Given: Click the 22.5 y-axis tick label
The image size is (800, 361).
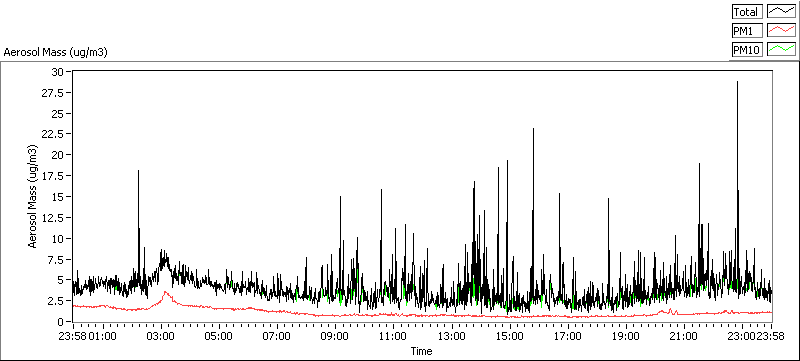Looking at the screenshot, I should coord(54,134).
